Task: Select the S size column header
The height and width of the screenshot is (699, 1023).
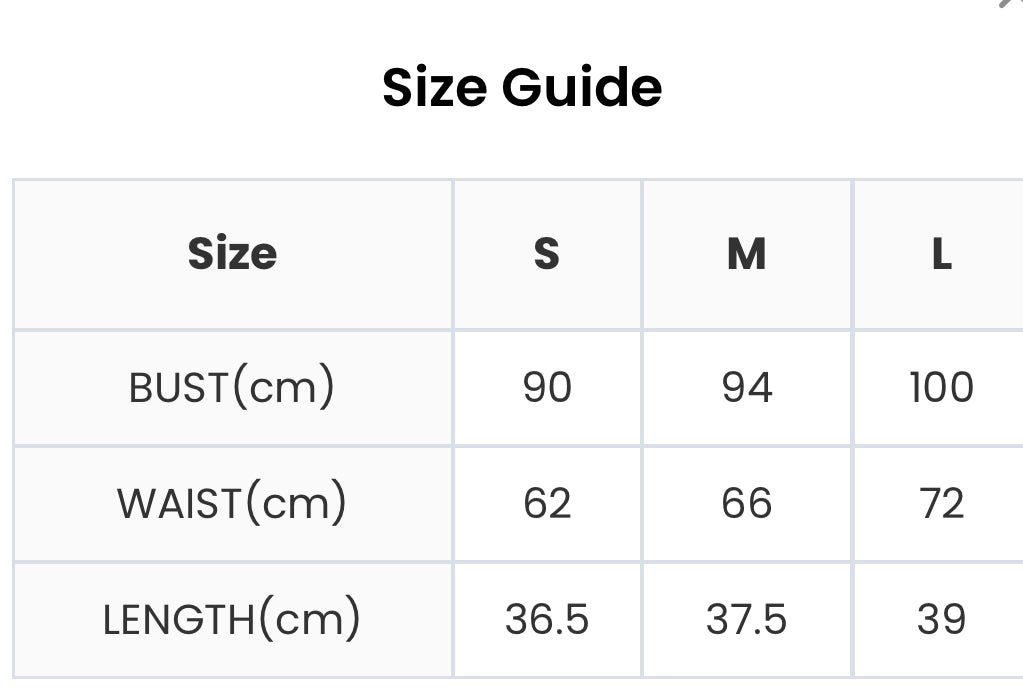Action: [547, 253]
